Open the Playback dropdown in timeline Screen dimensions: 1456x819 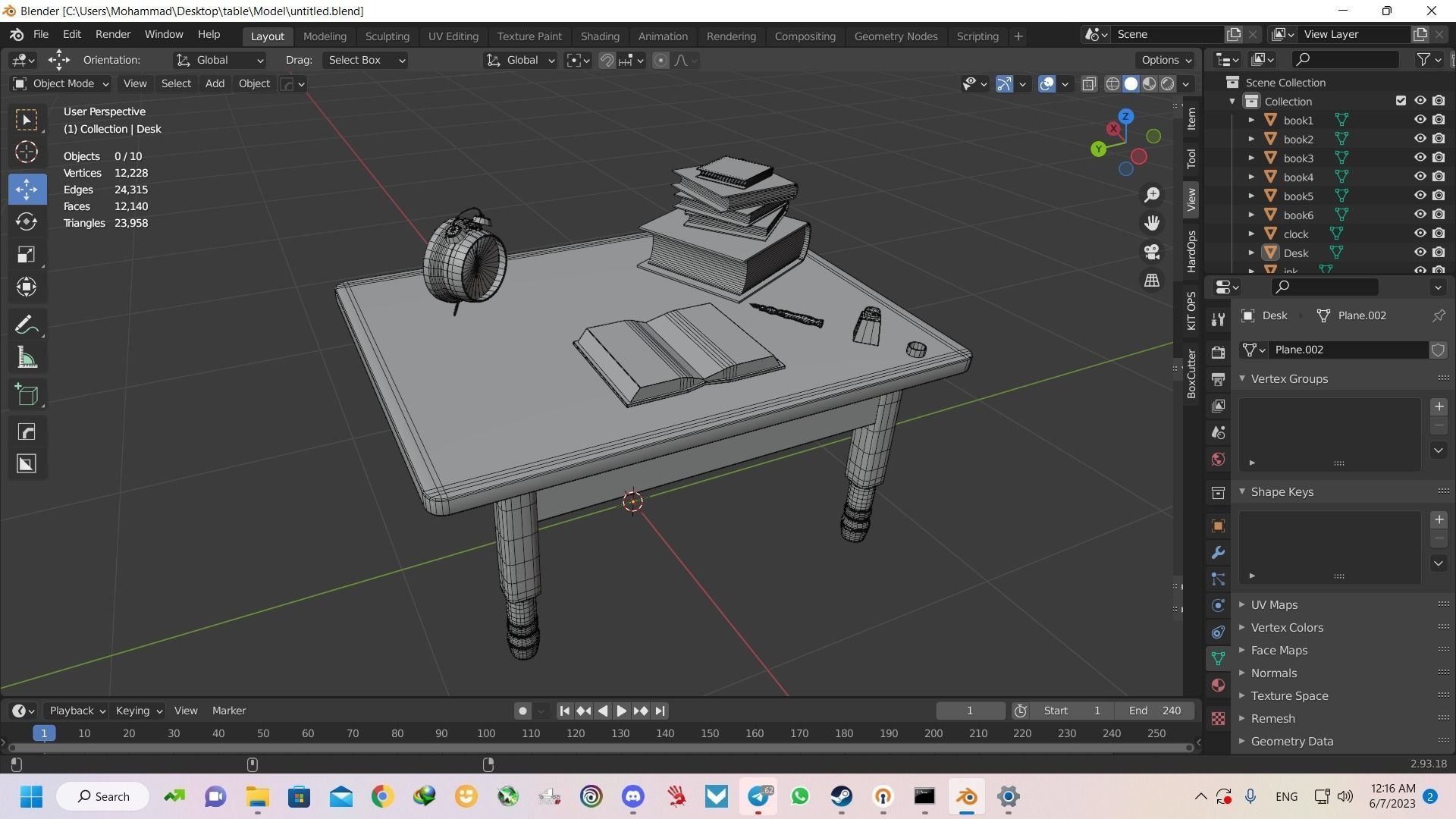(77, 711)
